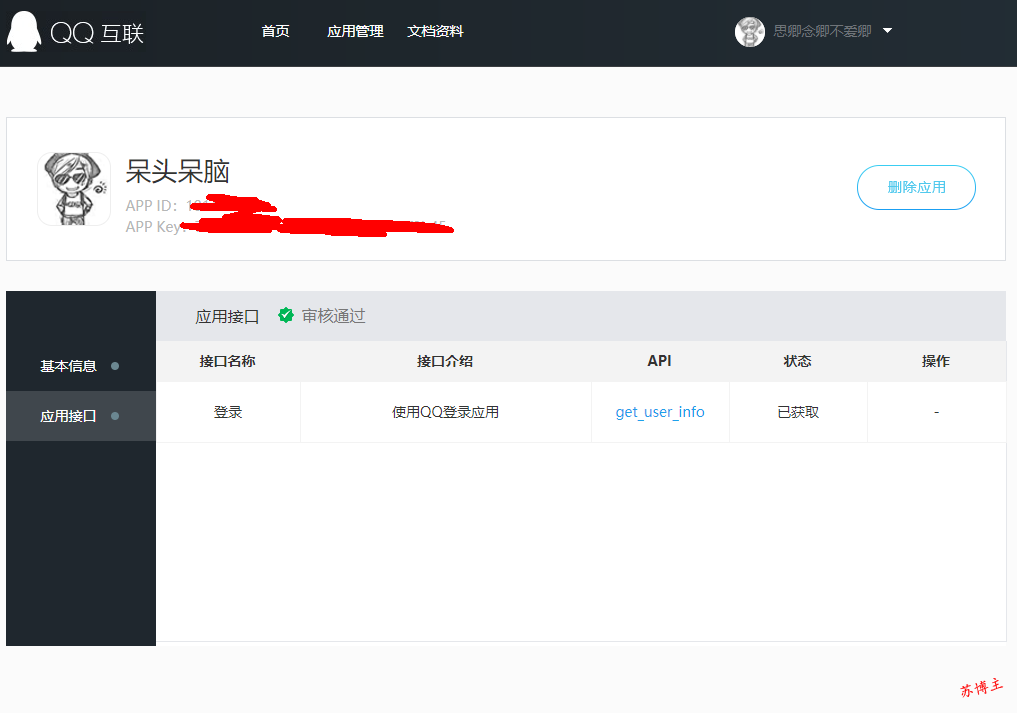Open the 文档资料 navigation item
Screen dimensions: 1017x713
click(435, 31)
